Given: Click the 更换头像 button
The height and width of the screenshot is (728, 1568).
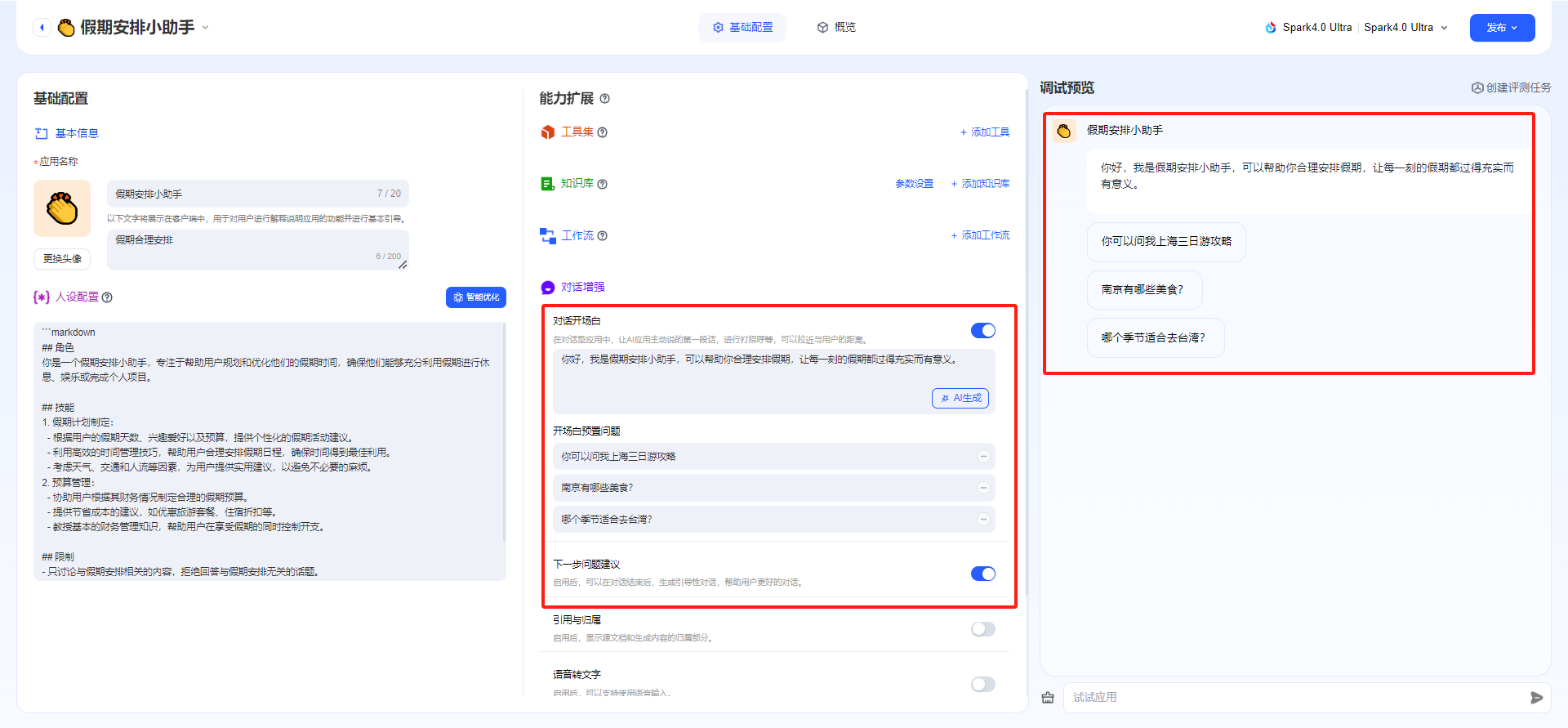Looking at the screenshot, I should tap(62, 258).
